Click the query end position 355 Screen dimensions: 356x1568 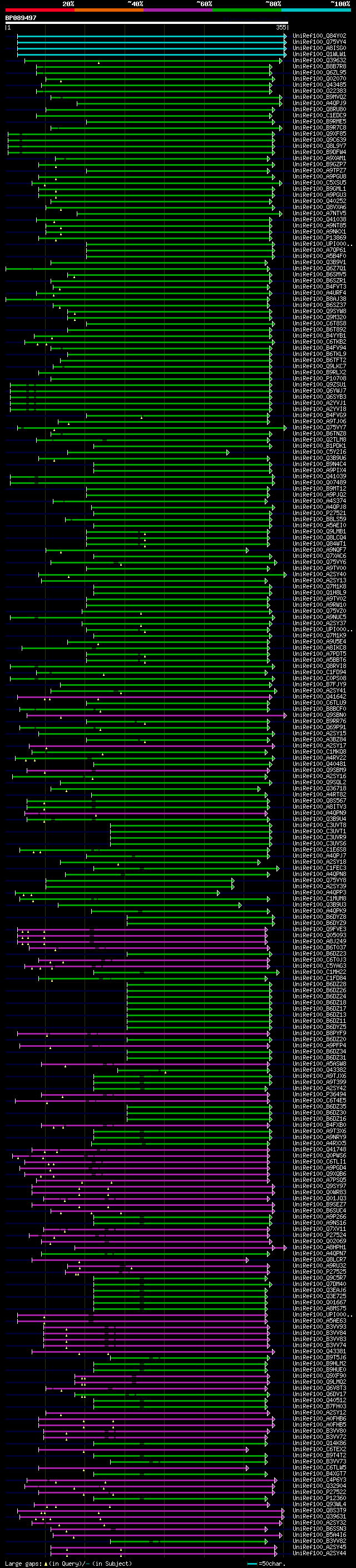(280, 27)
